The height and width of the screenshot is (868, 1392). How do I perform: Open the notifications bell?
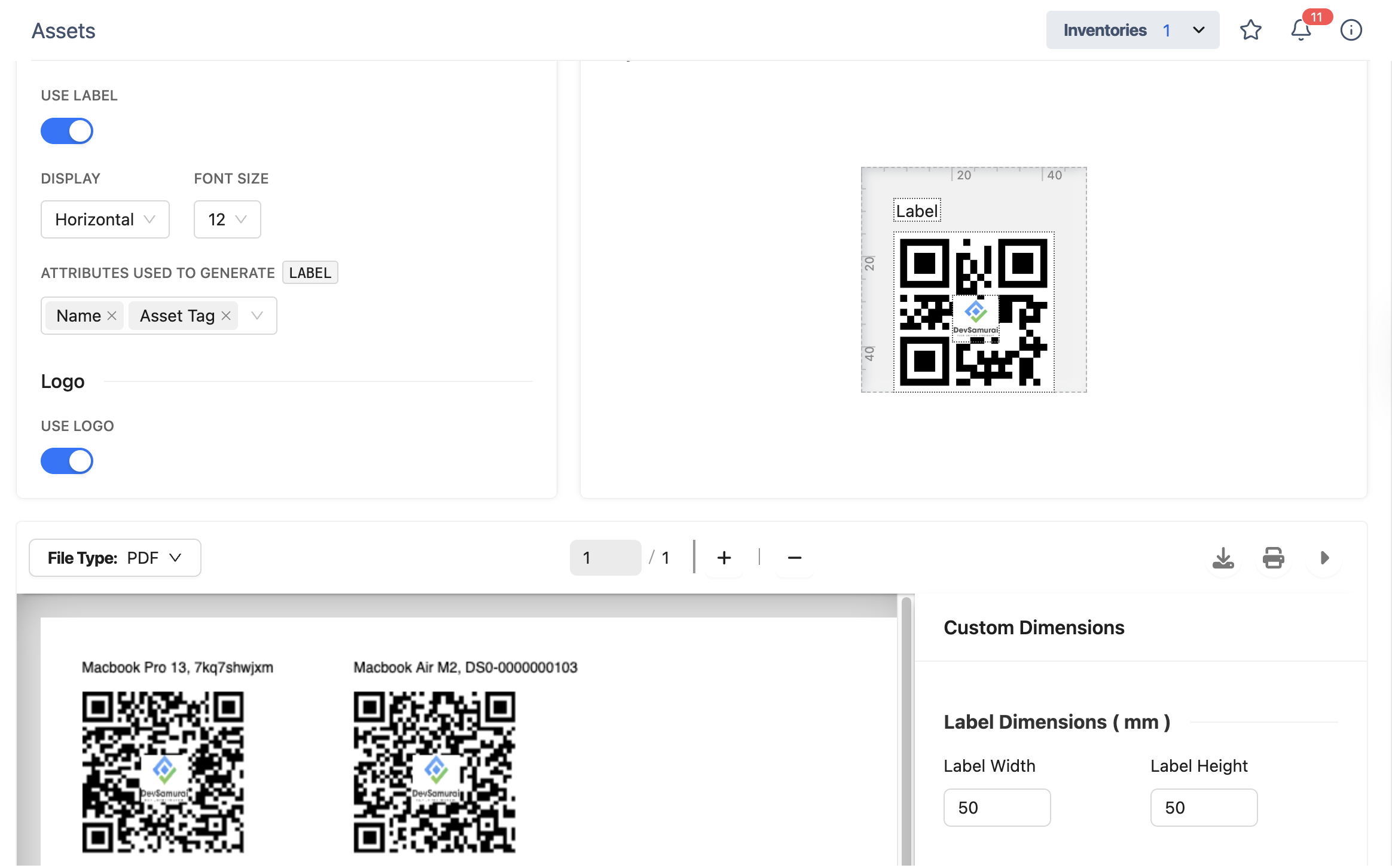click(x=1301, y=30)
